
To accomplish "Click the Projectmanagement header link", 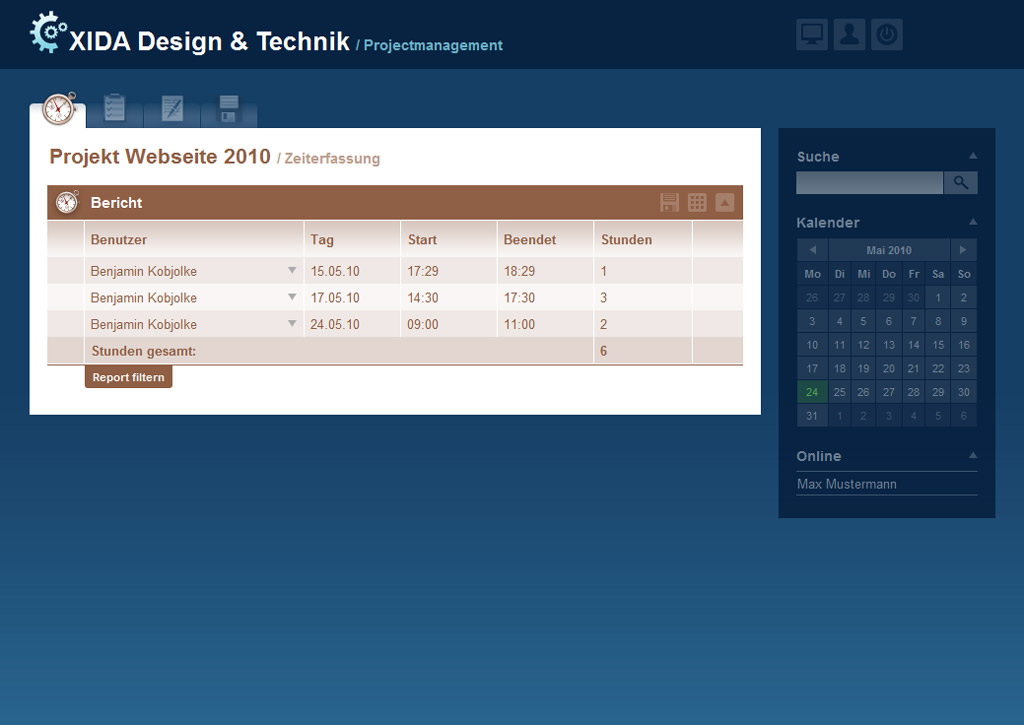I will pyautogui.click(x=433, y=45).
